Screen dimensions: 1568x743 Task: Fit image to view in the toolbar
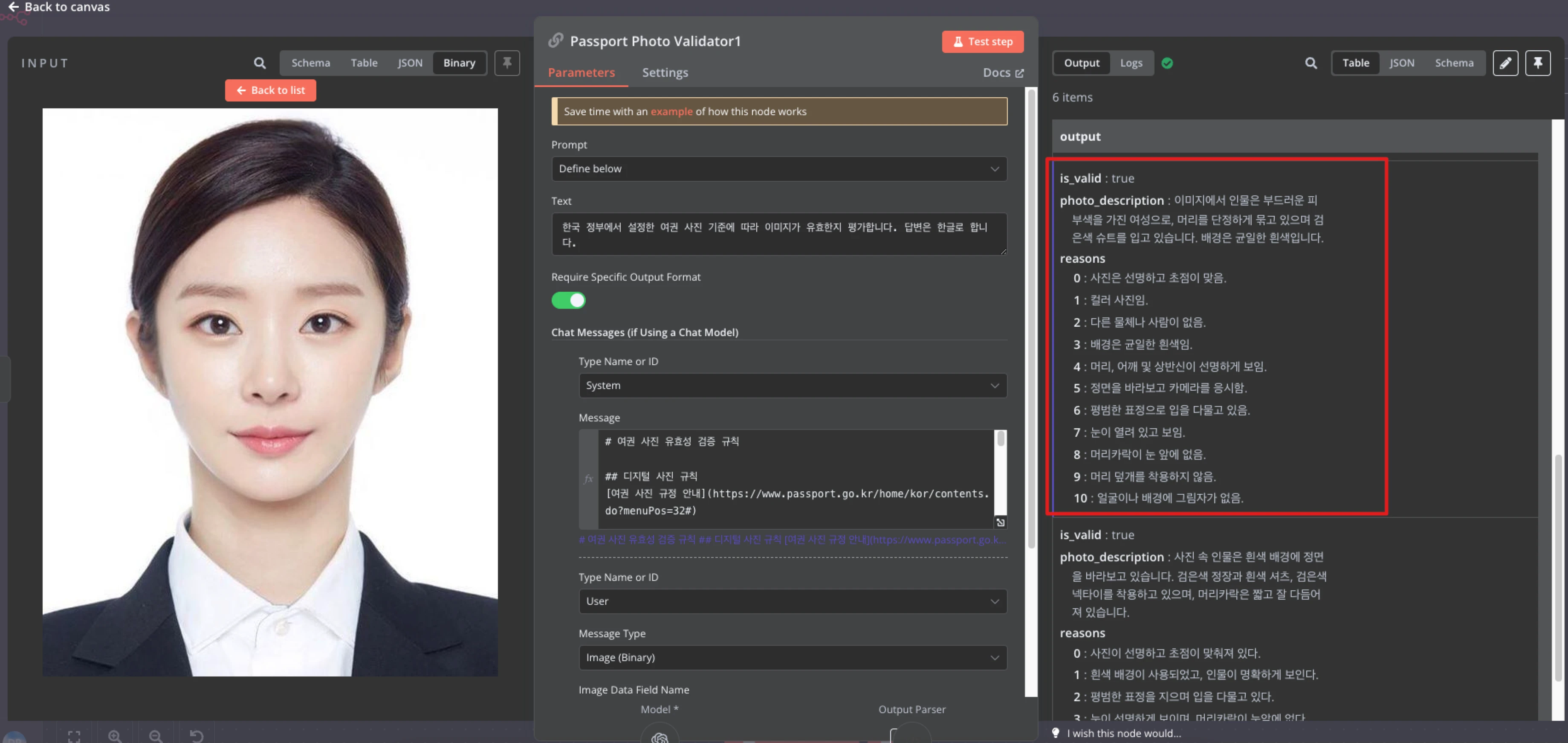[74, 736]
